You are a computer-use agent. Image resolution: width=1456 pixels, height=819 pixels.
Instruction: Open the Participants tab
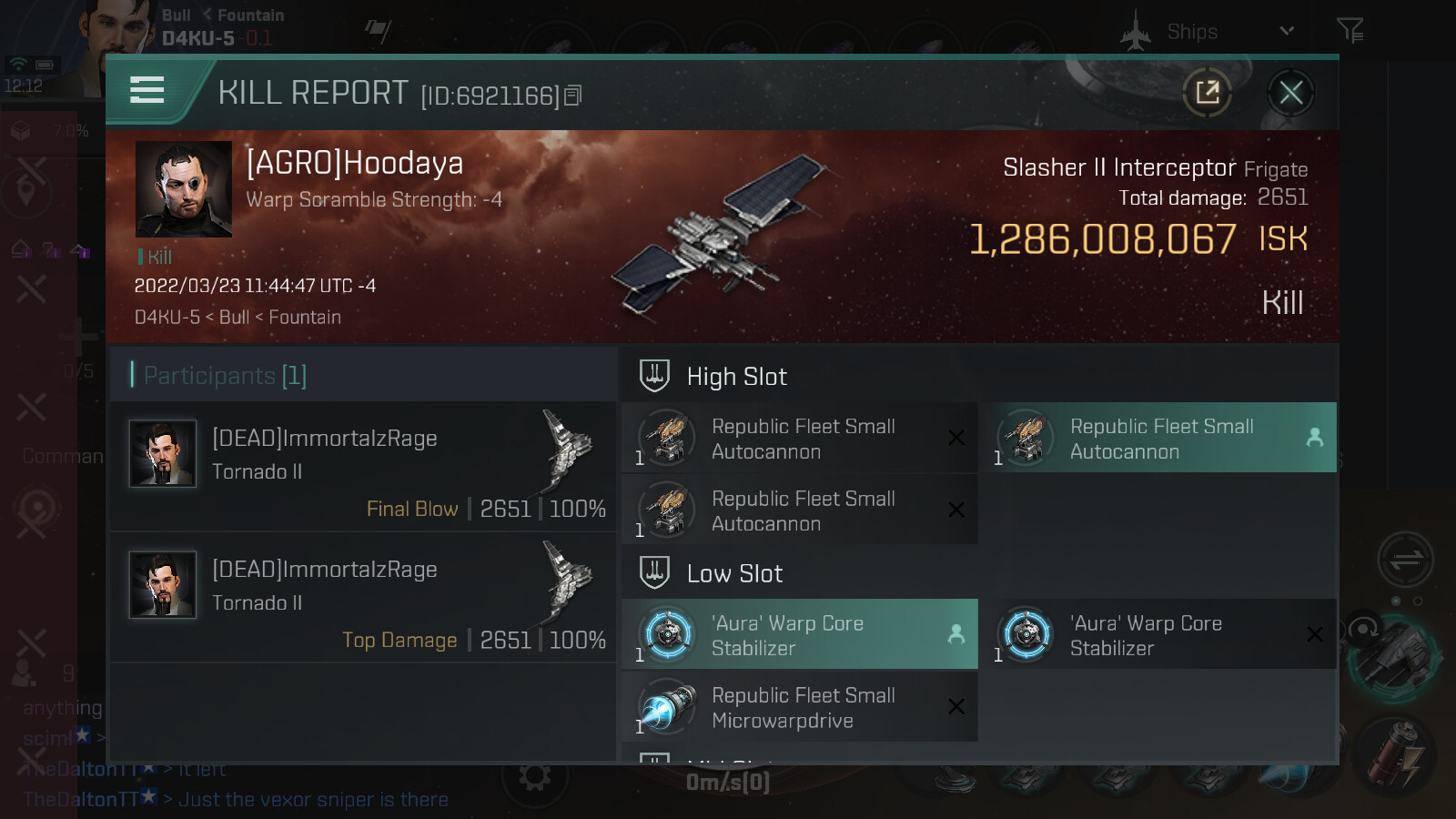226,375
